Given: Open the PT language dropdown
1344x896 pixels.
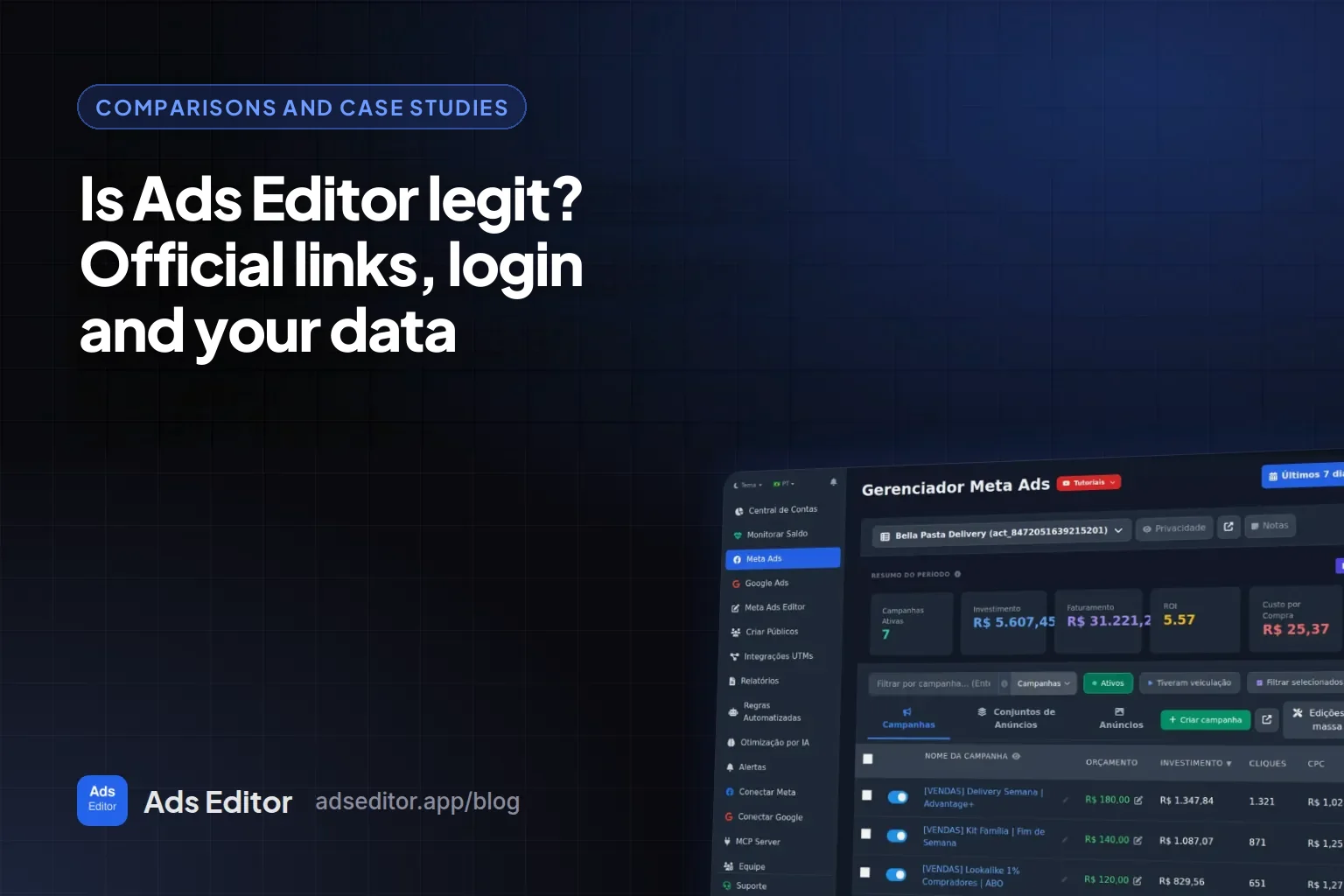Looking at the screenshot, I should 784,484.
